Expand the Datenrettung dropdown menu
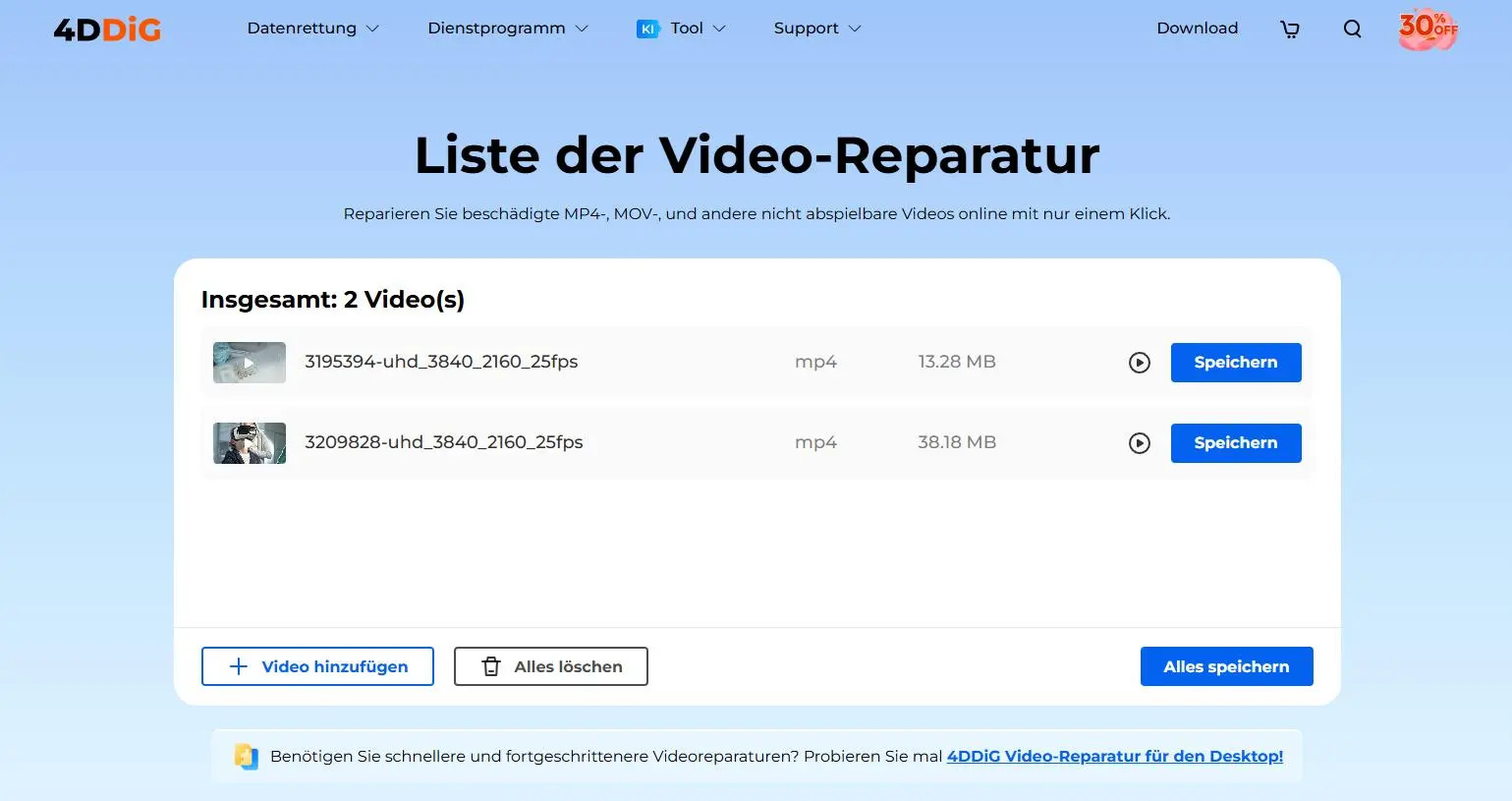The width and height of the screenshot is (1512, 801). click(312, 29)
